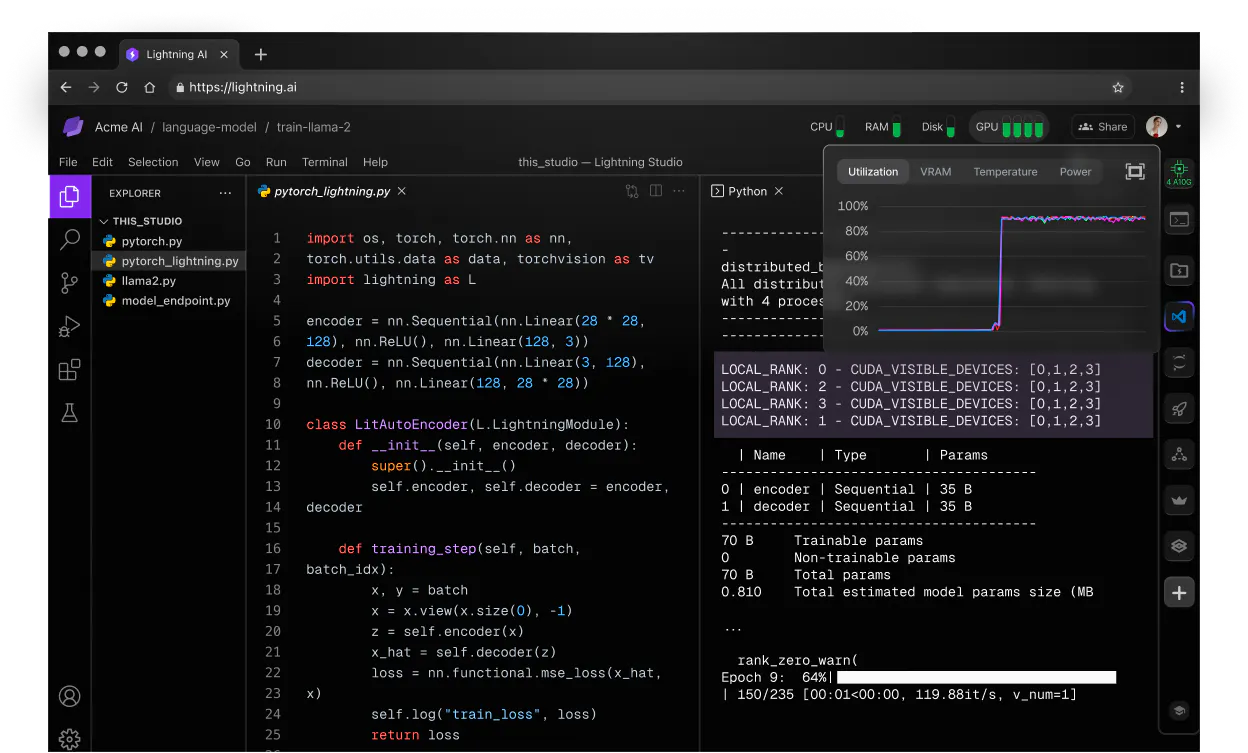The image size is (1248, 753).
Task: Open the graduation cap help icon
Action: pos(1179,711)
